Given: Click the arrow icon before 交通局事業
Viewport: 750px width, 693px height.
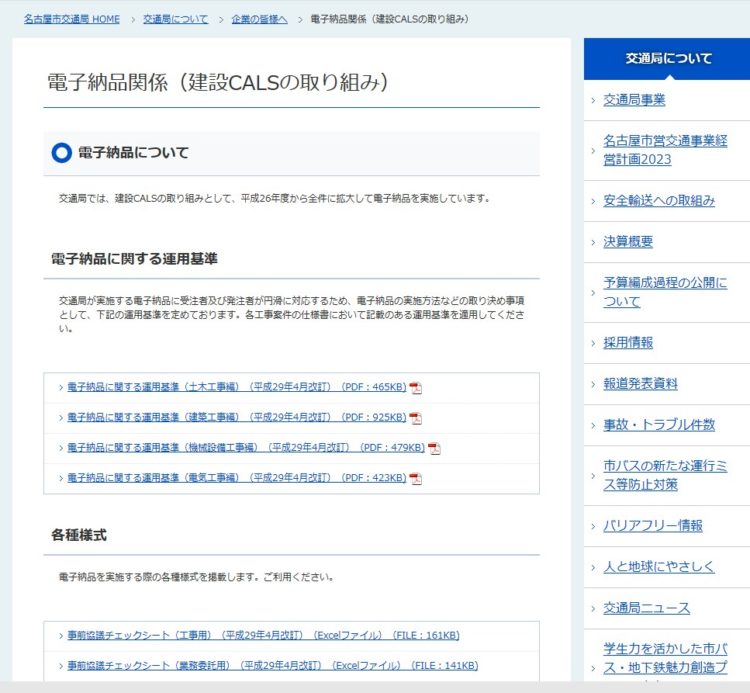Looking at the screenshot, I should coord(593,101).
